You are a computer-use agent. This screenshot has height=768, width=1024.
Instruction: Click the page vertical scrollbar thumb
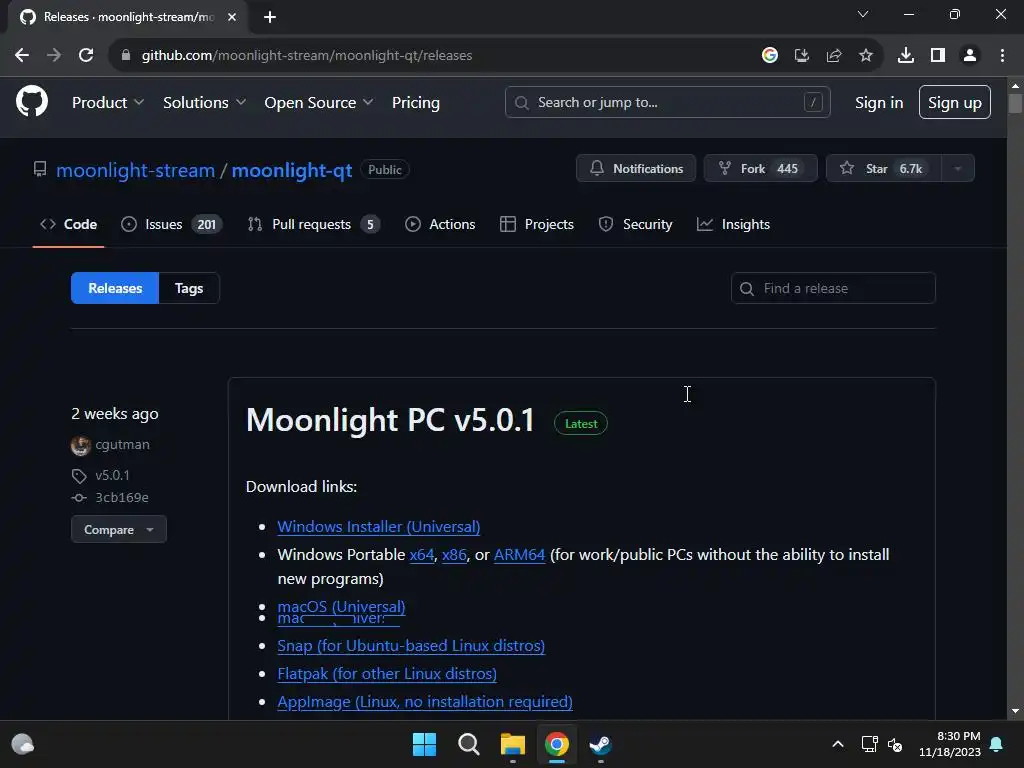coord(1015,104)
